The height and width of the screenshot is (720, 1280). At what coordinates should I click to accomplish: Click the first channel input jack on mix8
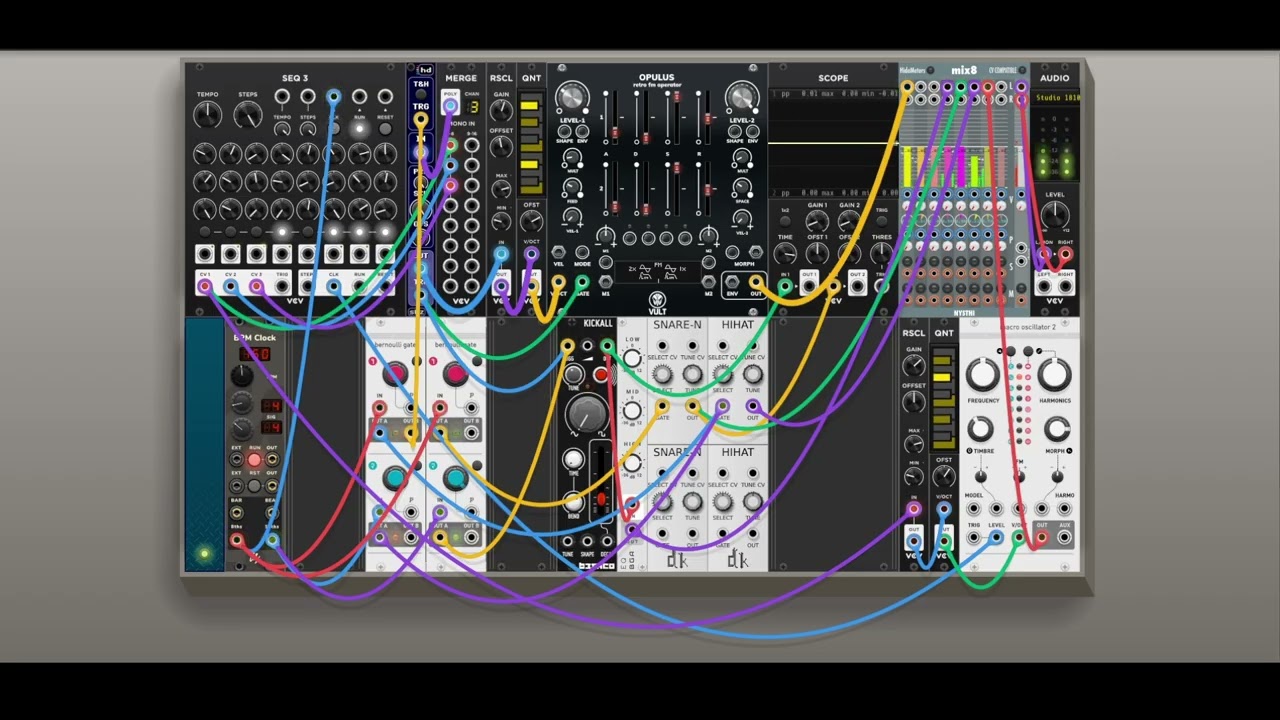[x=908, y=89]
